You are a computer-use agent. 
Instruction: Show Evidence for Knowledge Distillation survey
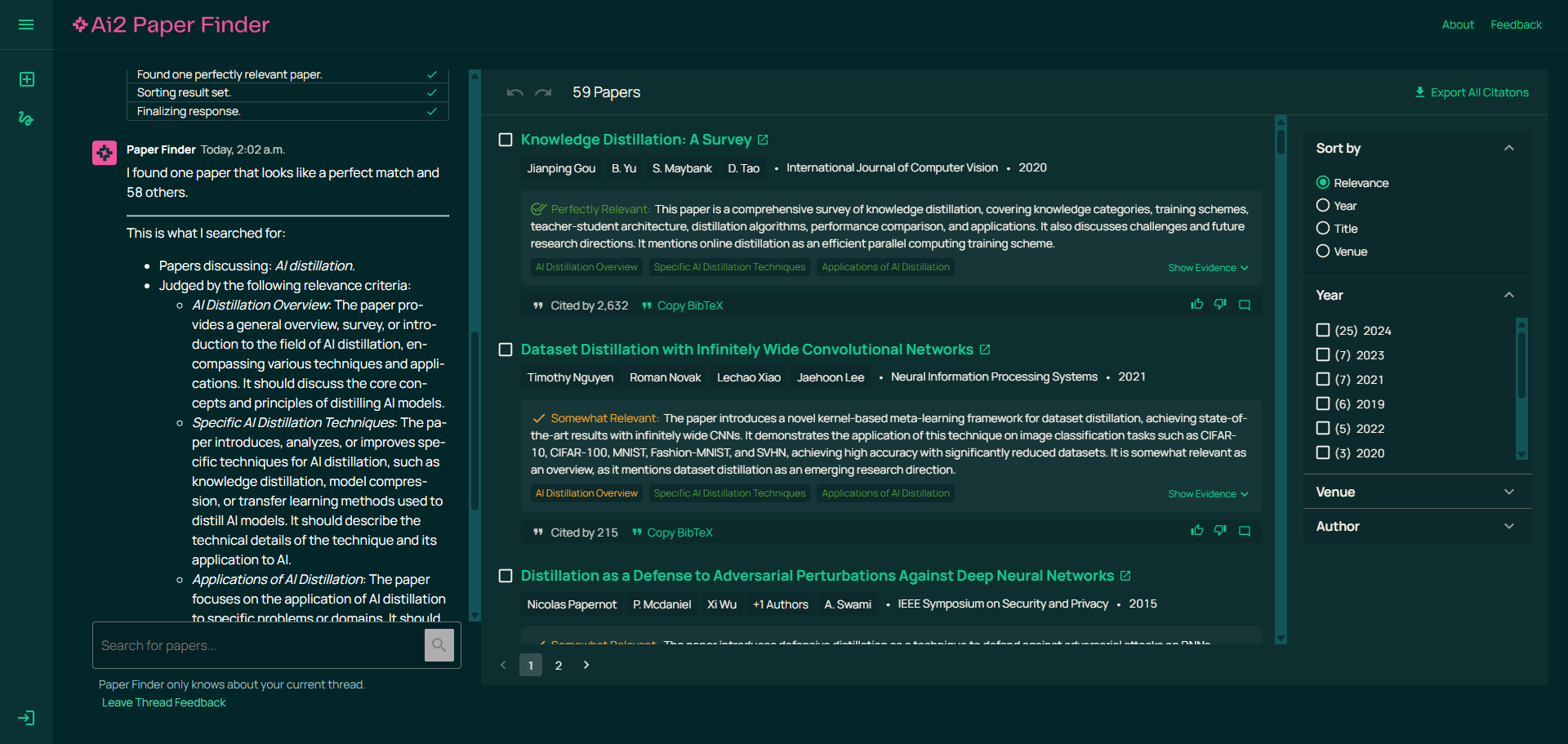[1208, 268]
